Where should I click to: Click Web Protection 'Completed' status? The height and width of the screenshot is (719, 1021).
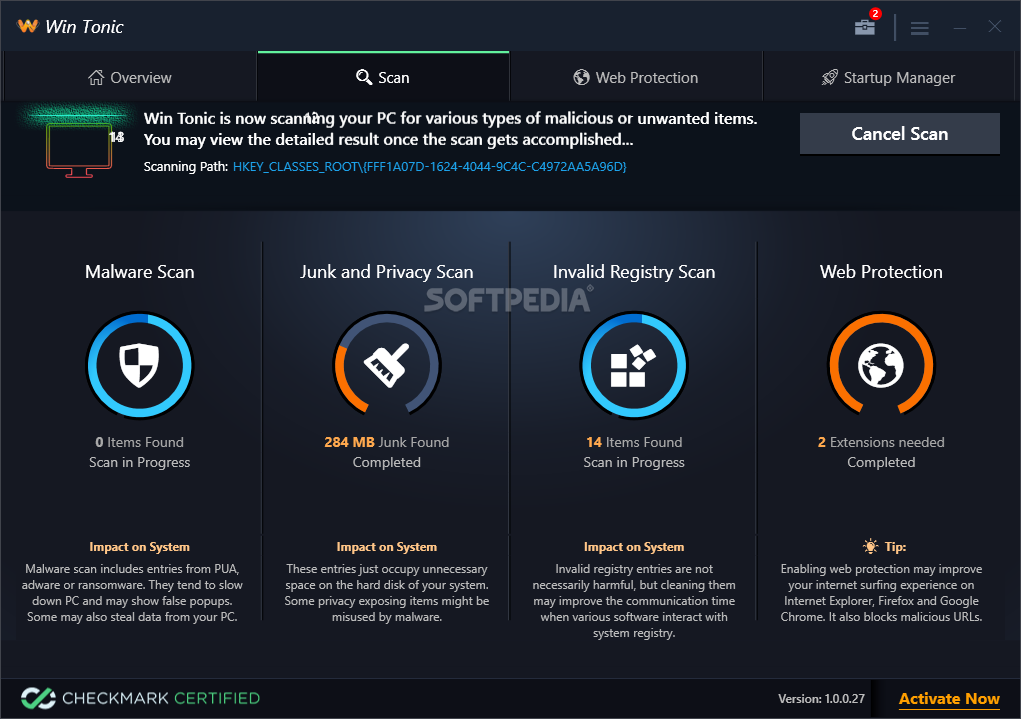coord(881,462)
